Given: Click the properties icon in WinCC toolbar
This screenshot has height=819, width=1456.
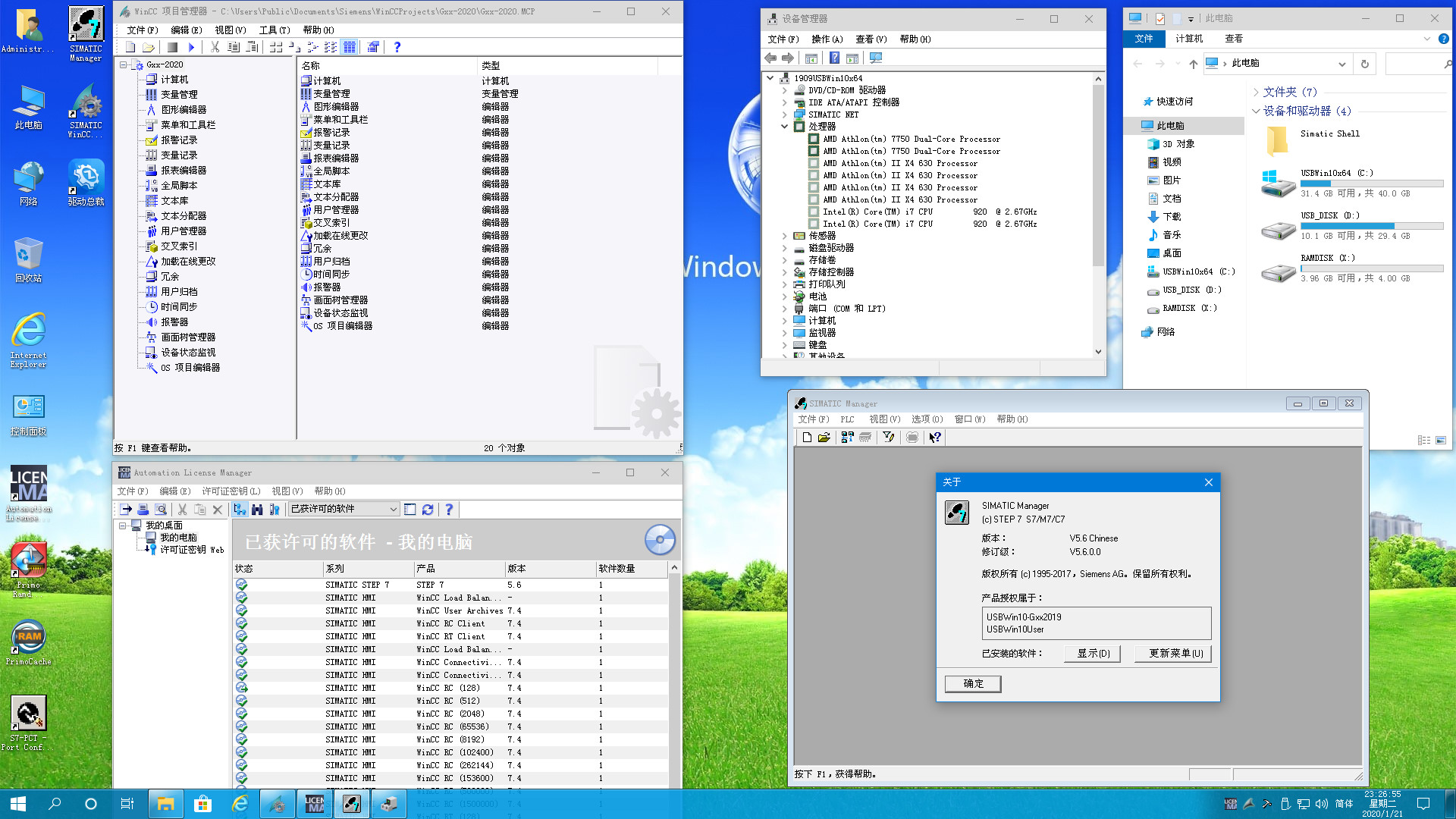Looking at the screenshot, I should point(372,47).
